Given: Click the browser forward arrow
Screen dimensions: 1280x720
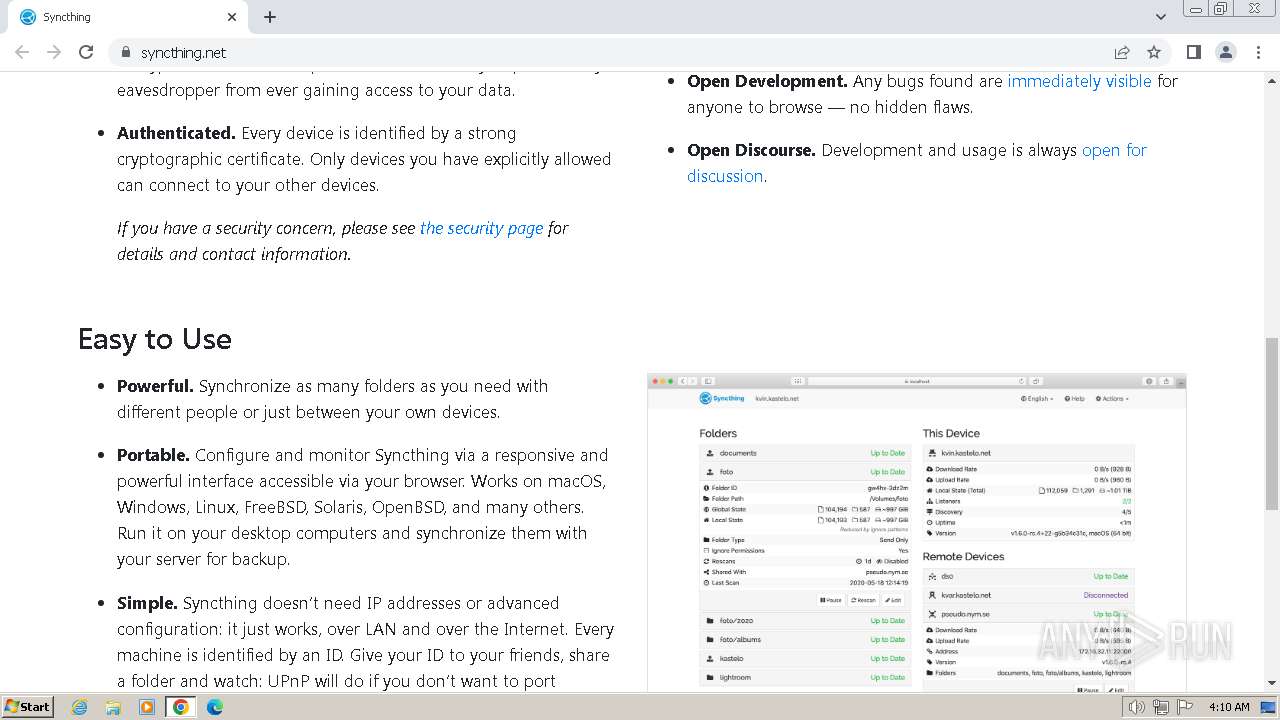Looking at the screenshot, I should coord(54,52).
